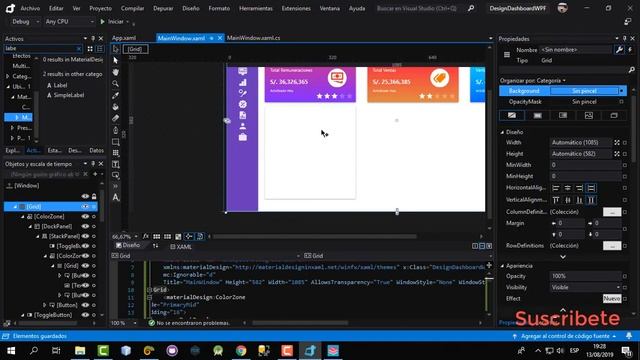Open the Datos panel tab

pyautogui.click(x=96, y=150)
